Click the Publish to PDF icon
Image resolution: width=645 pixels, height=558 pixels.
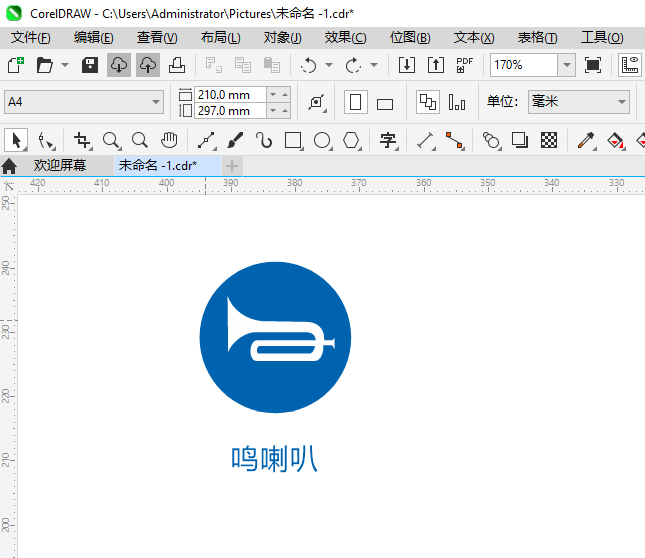coord(465,65)
